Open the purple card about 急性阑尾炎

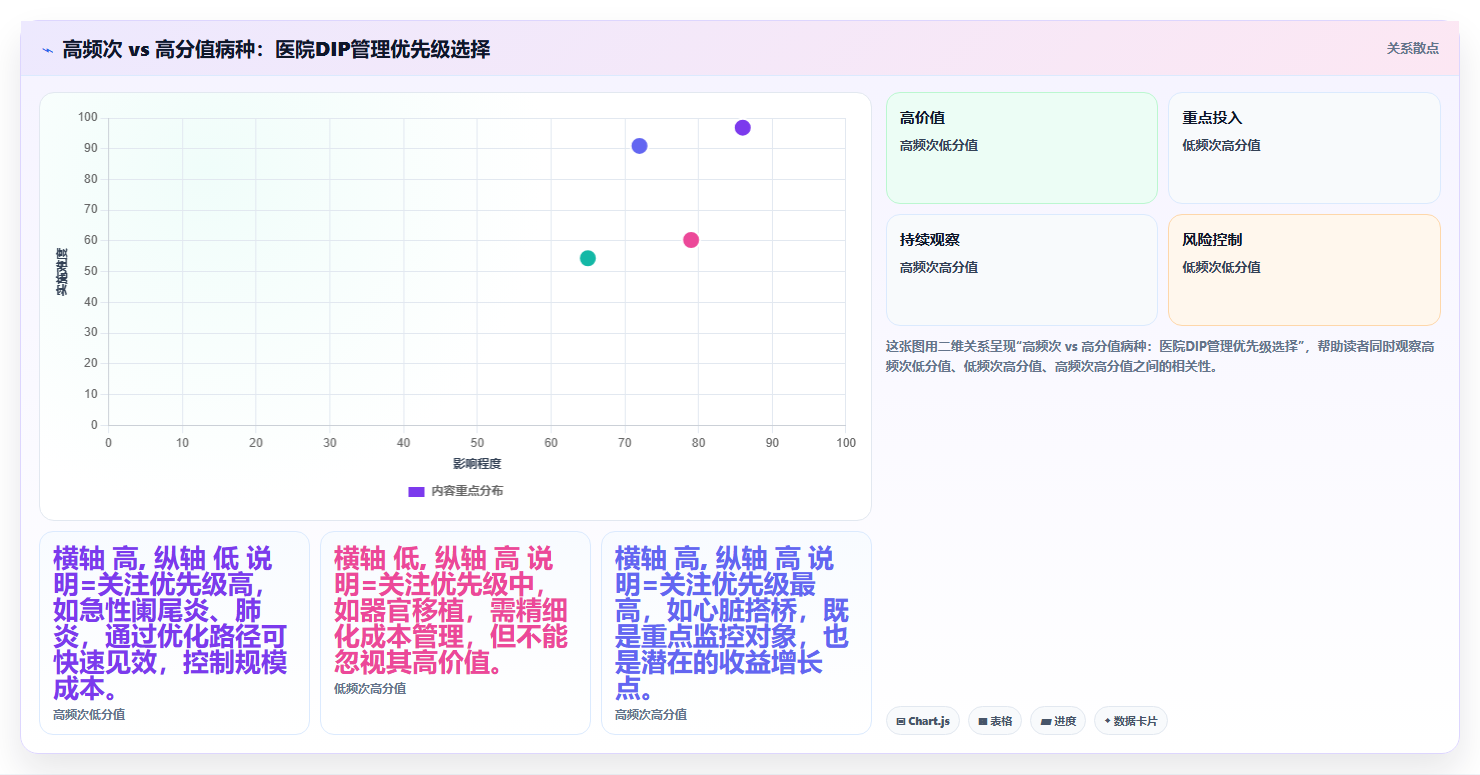pos(174,633)
